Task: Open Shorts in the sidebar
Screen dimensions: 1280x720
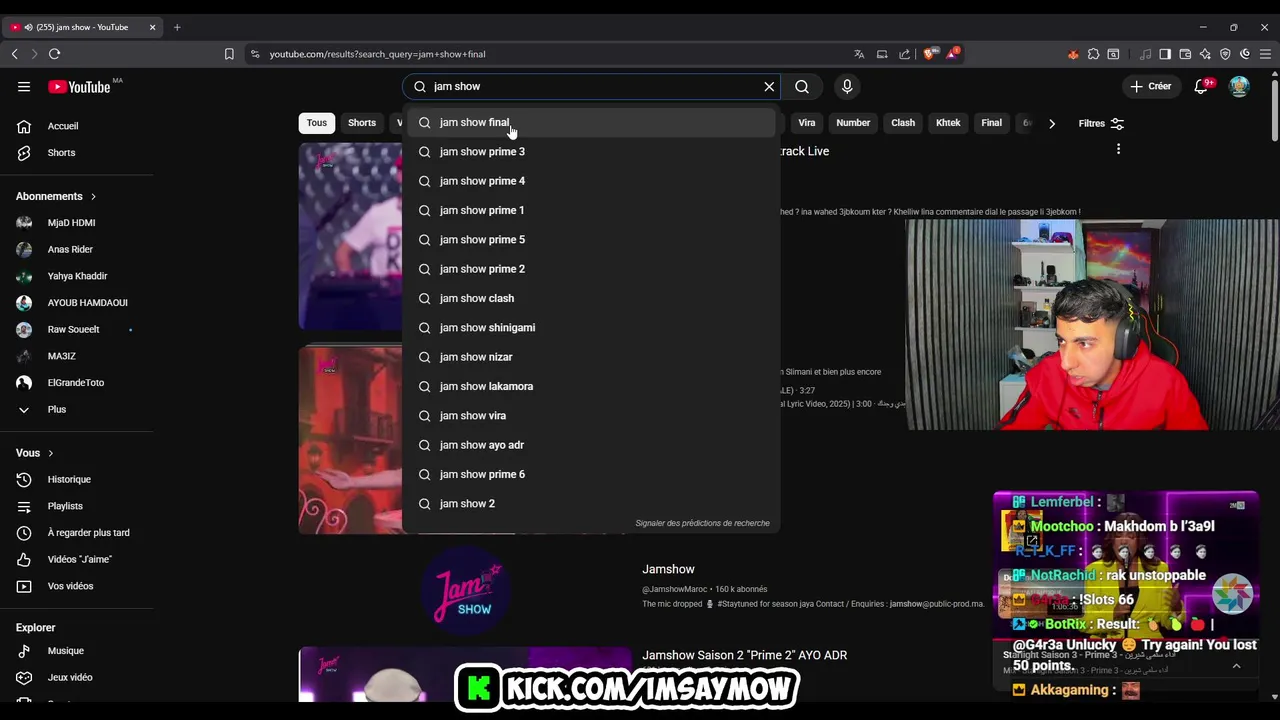Action: (x=77, y=153)
